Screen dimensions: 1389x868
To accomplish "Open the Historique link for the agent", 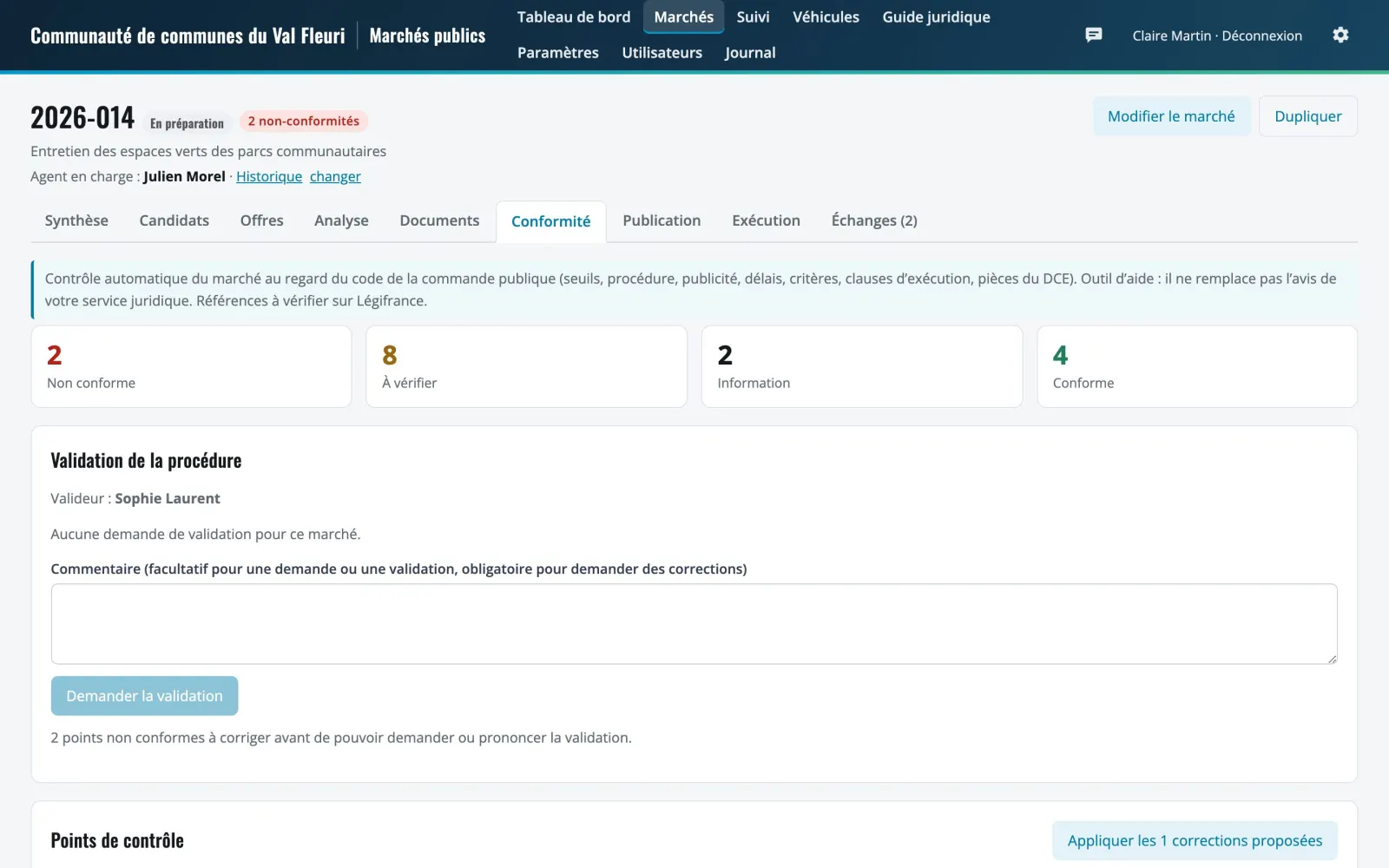I will [269, 176].
